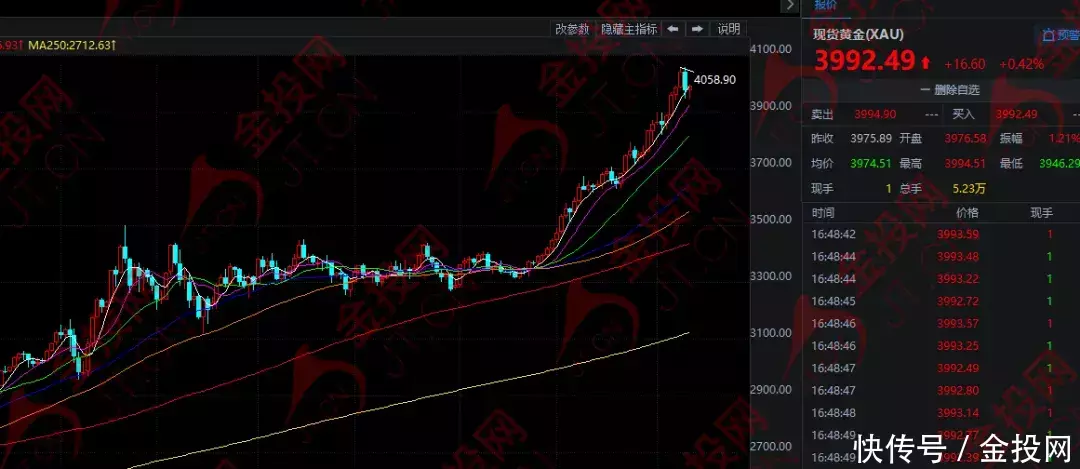Click the 4058.90 high price label
The image size is (1080, 469).
[x=715, y=80]
